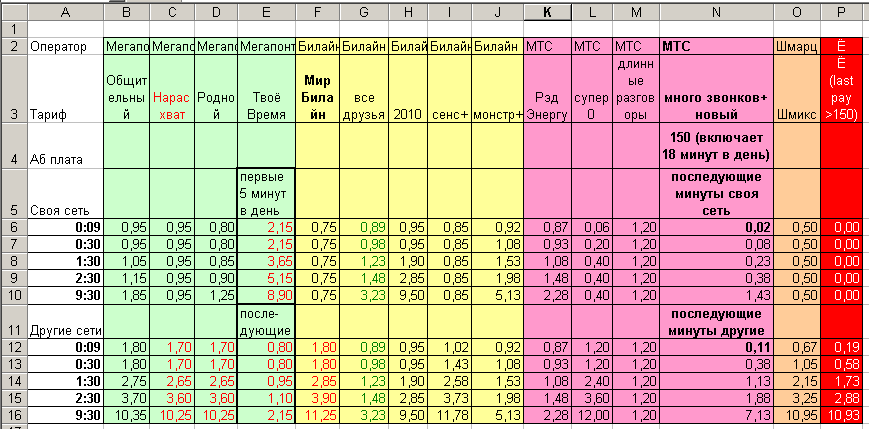The height and width of the screenshot is (429, 869).
Task: Select cell '150 (включает 18 минут в день)'
Action: pyautogui.click(x=716, y=146)
